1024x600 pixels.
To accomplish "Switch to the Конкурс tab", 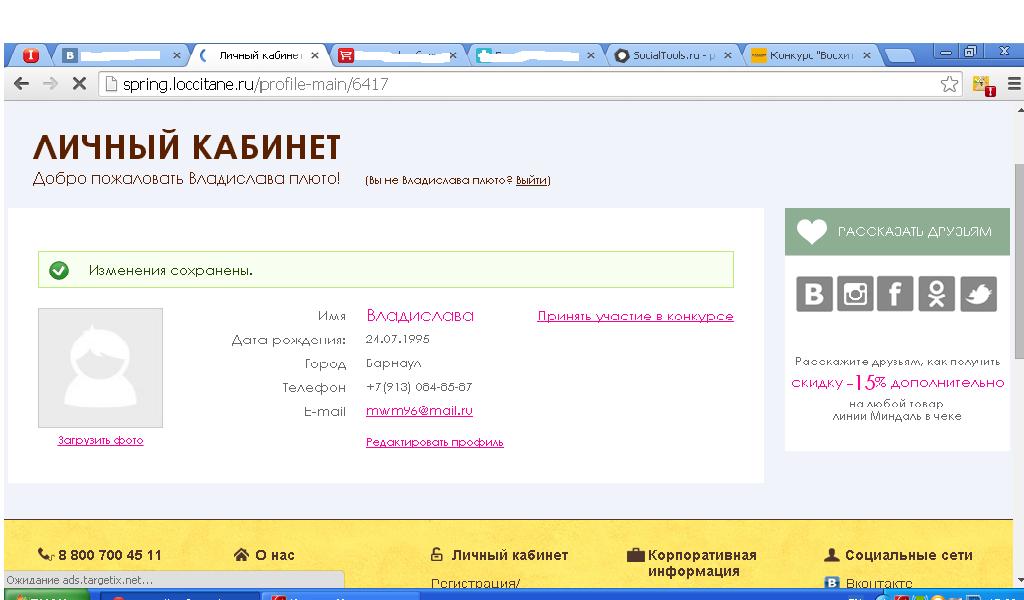I will (811, 55).
